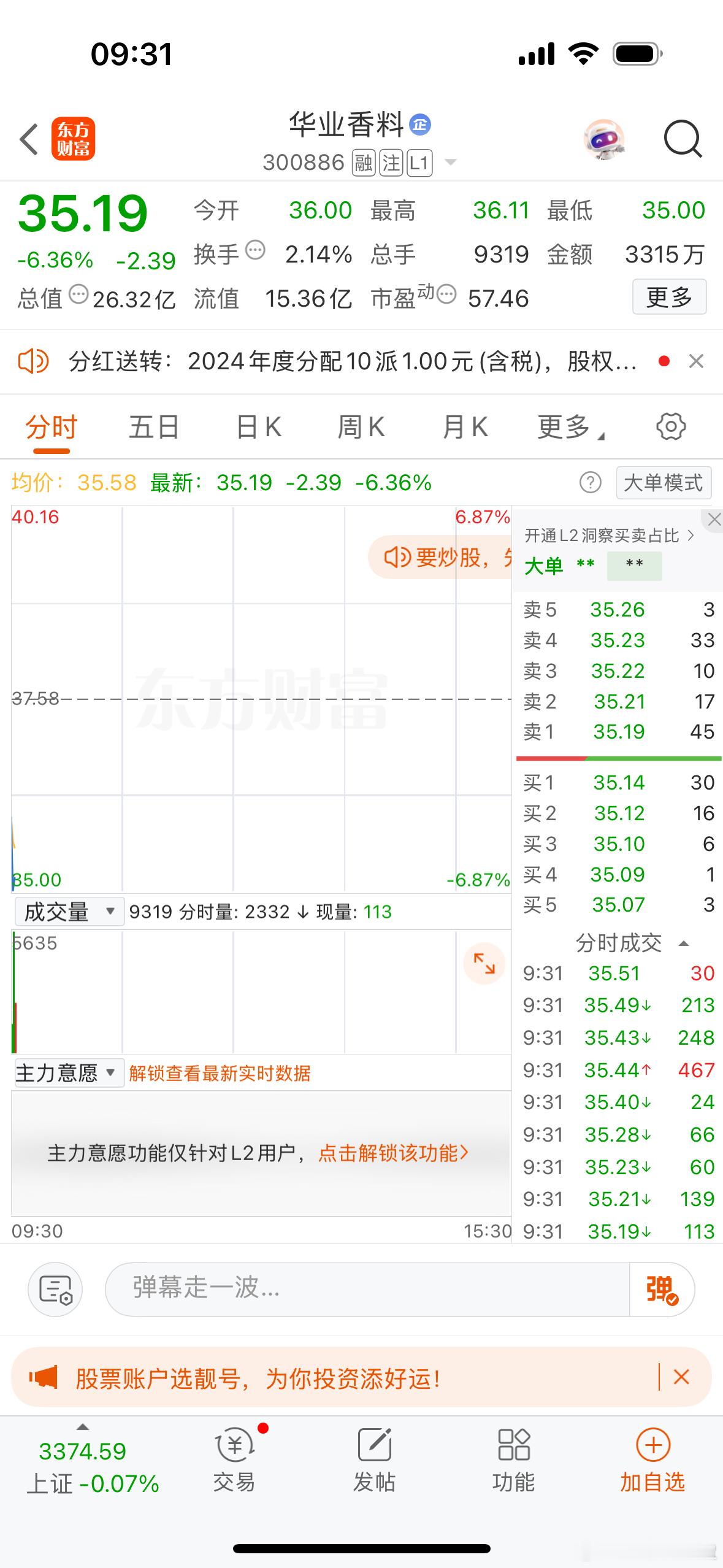Tap the intraday price chart area

(261, 699)
